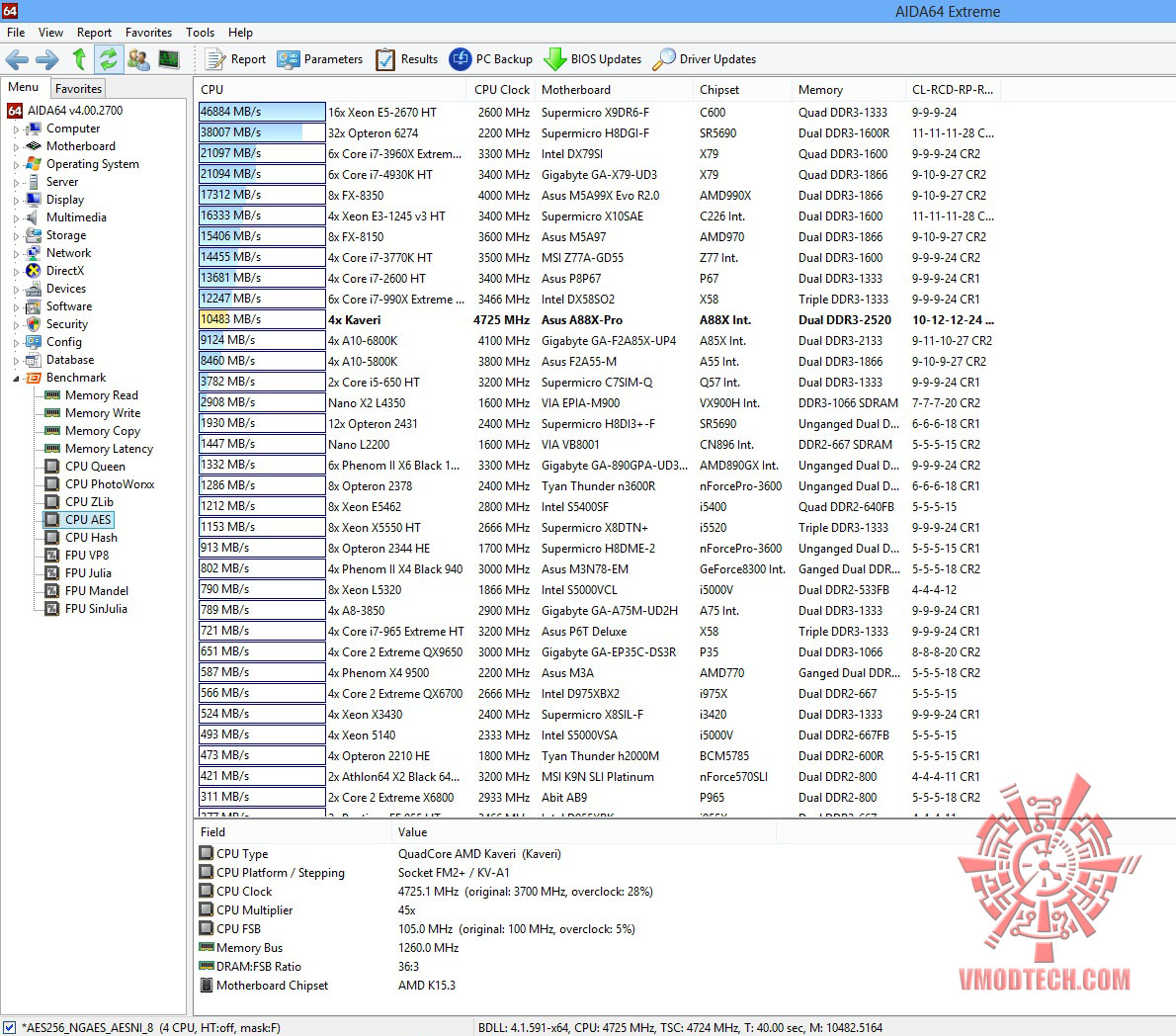
Task: Expand the Motherboard tree node
Action: [16, 147]
